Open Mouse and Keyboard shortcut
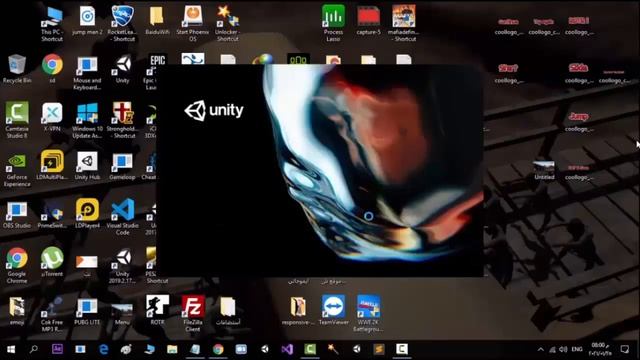The image size is (640, 360). (87, 73)
